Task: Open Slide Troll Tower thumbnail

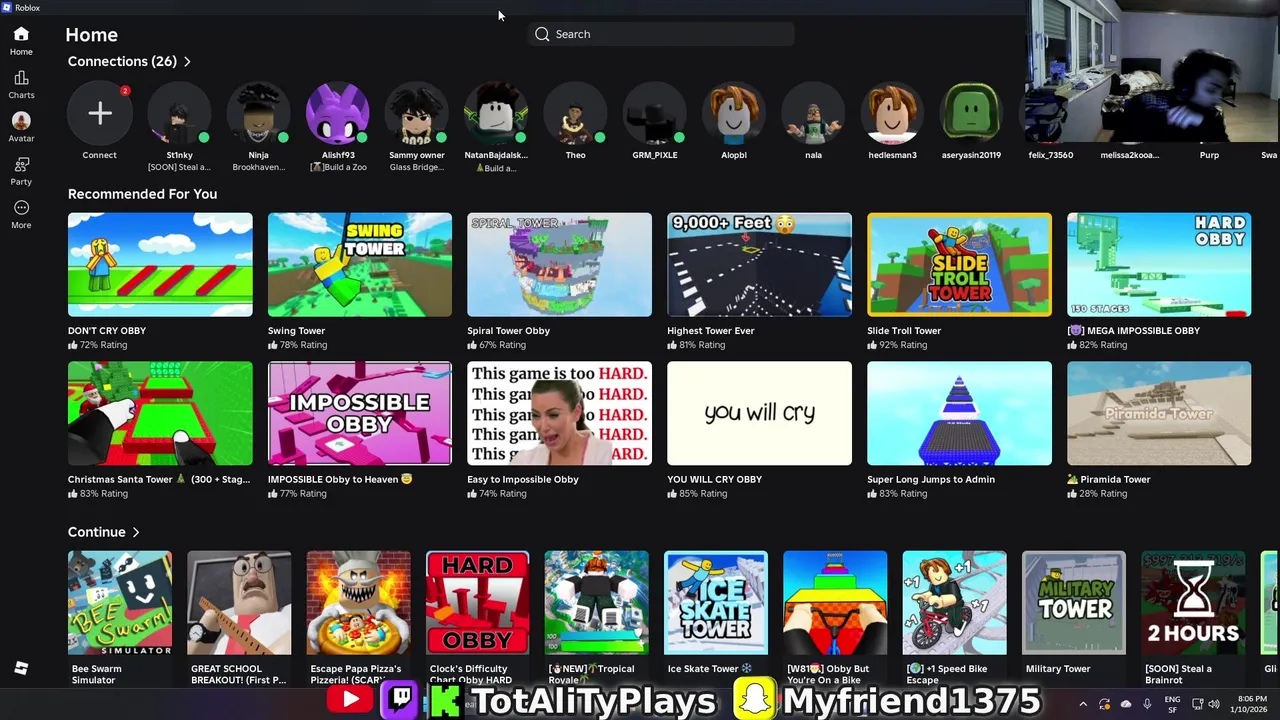Action: pyautogui.click(x=959, y=265)
